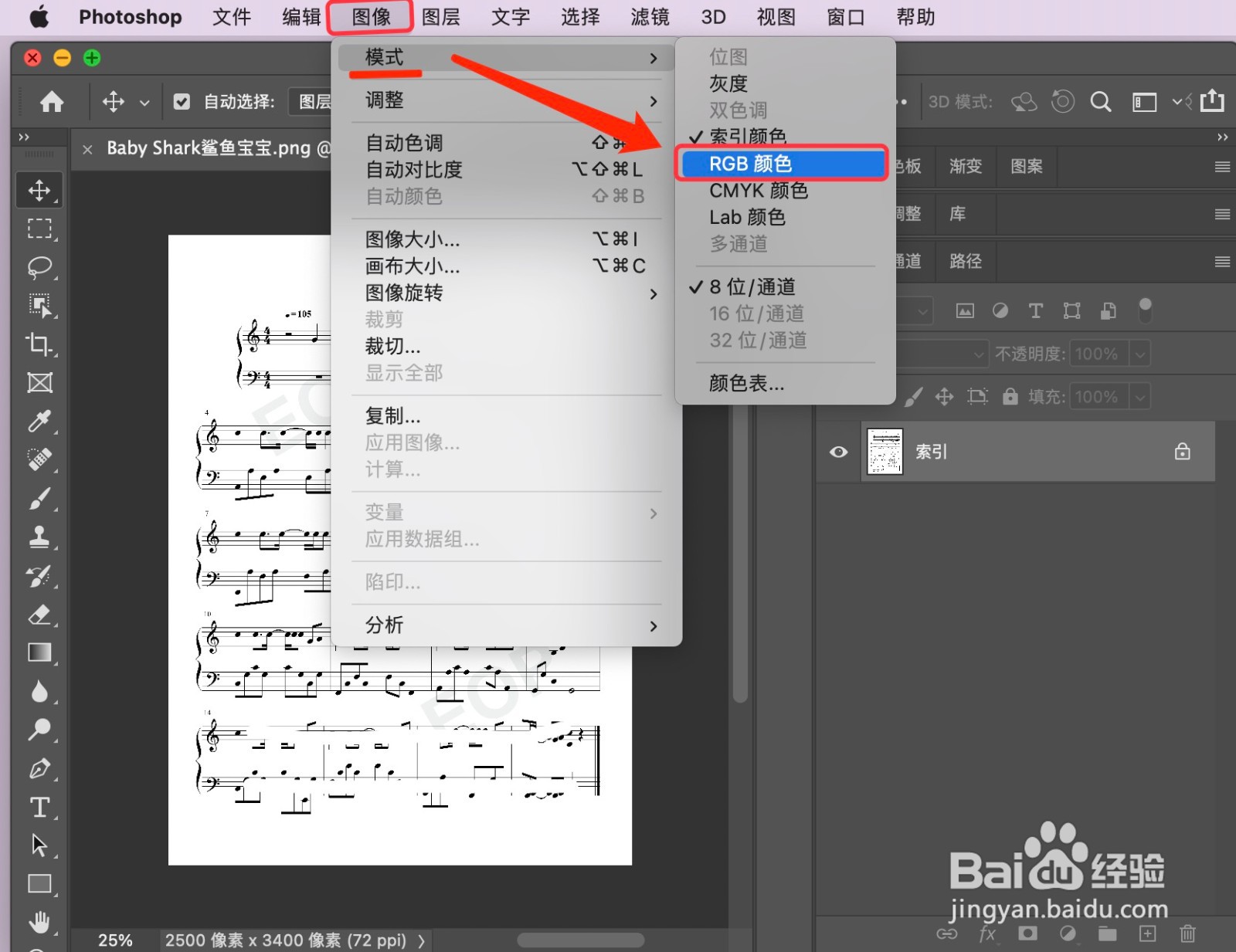Open the Search magnifier icon
This screenshot has width=1236, height=952.
1101,102
